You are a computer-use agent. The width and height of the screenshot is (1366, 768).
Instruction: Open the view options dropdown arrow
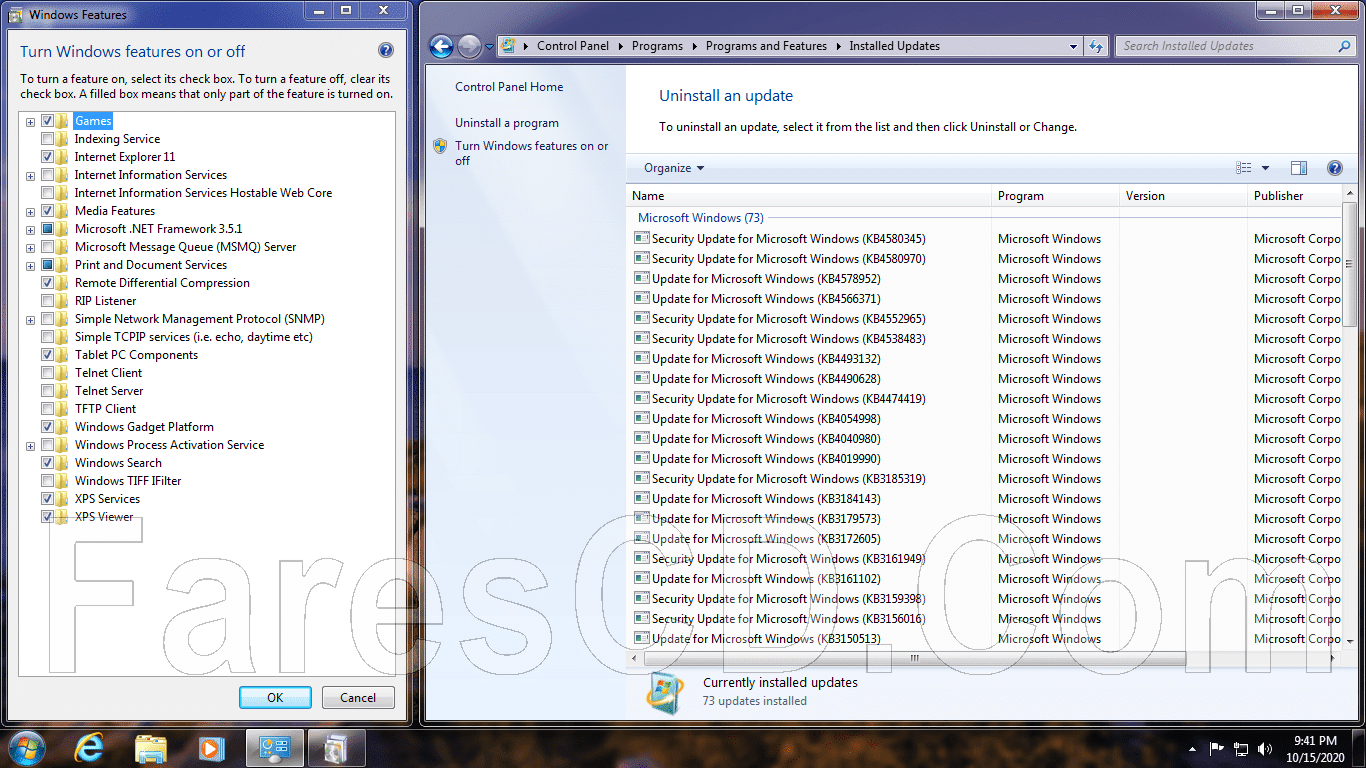tap(1265, 168)
